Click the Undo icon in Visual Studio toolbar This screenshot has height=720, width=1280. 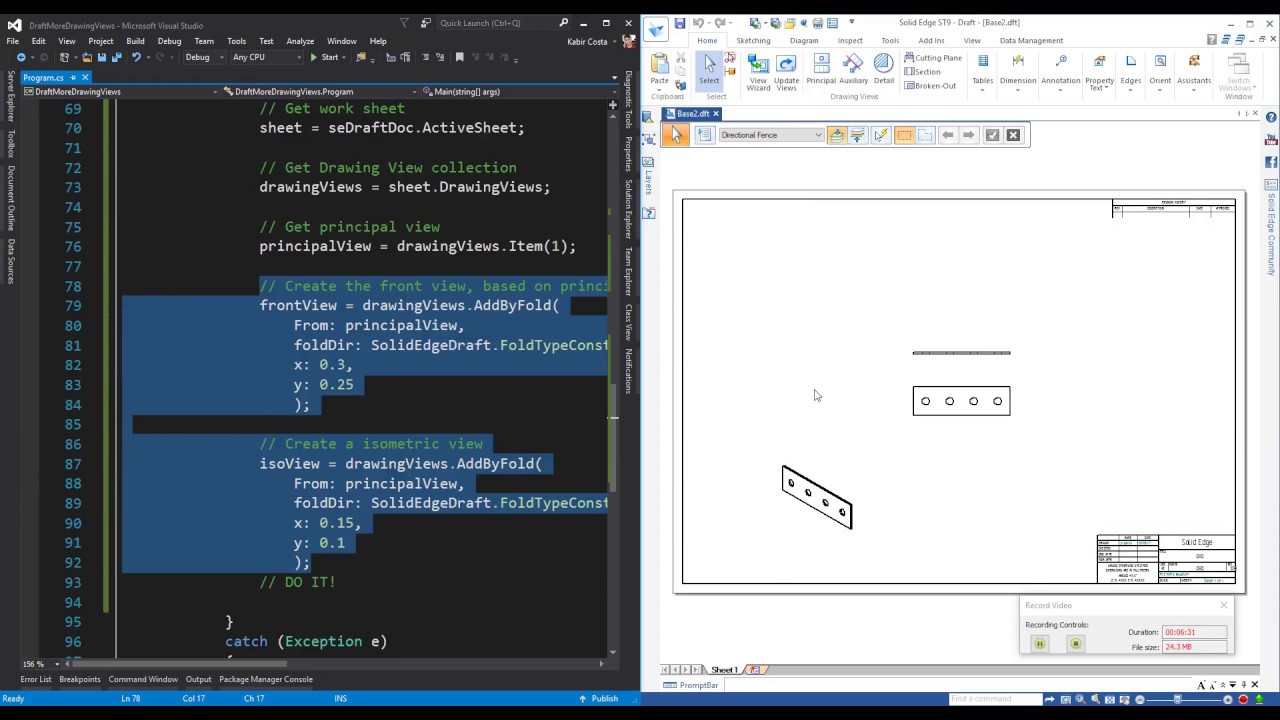pos(136,57)
